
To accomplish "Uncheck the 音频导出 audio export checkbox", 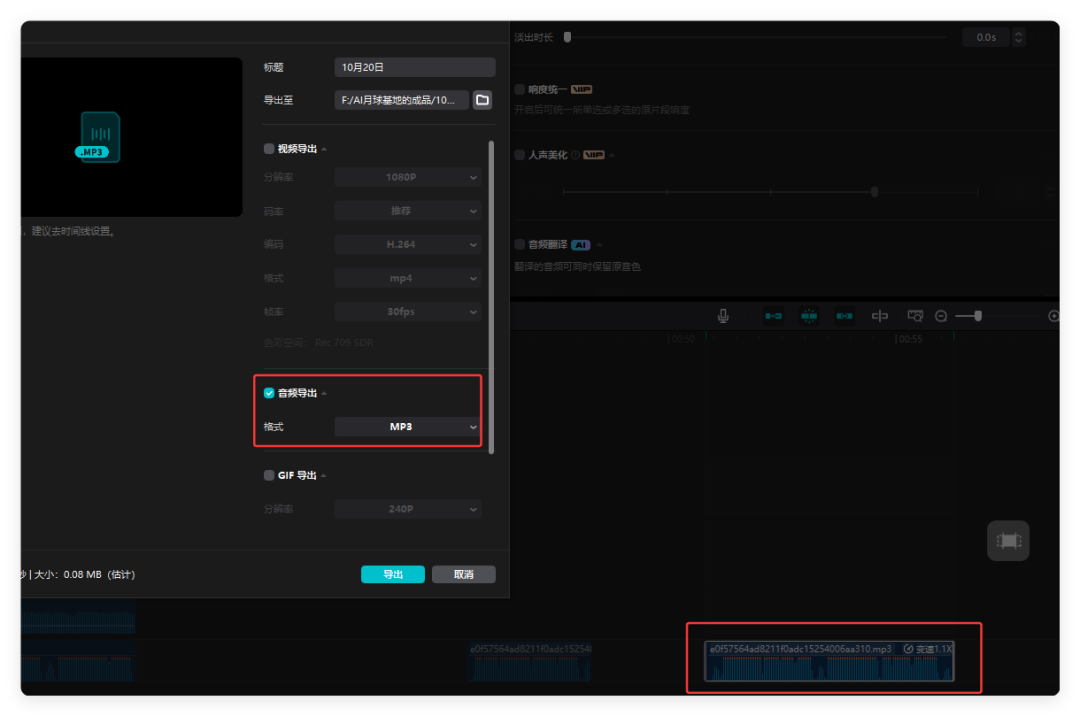I will click(x=269, y=393).
